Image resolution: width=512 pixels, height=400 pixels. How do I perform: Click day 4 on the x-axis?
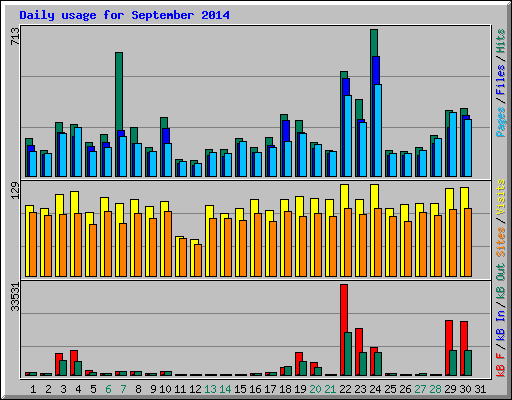78,389
